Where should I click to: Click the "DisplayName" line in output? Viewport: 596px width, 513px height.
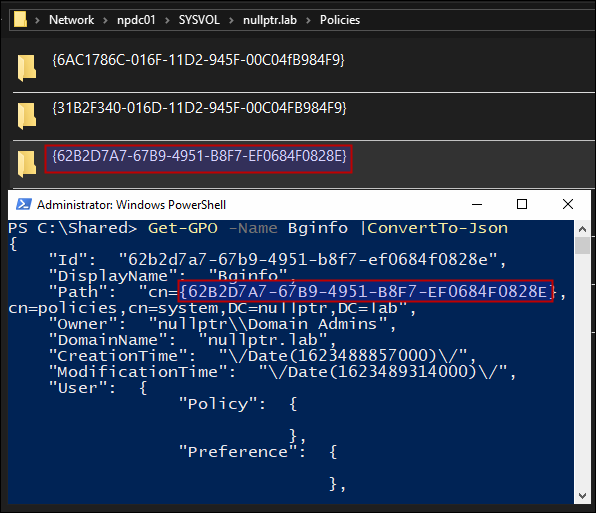(172, 276)
